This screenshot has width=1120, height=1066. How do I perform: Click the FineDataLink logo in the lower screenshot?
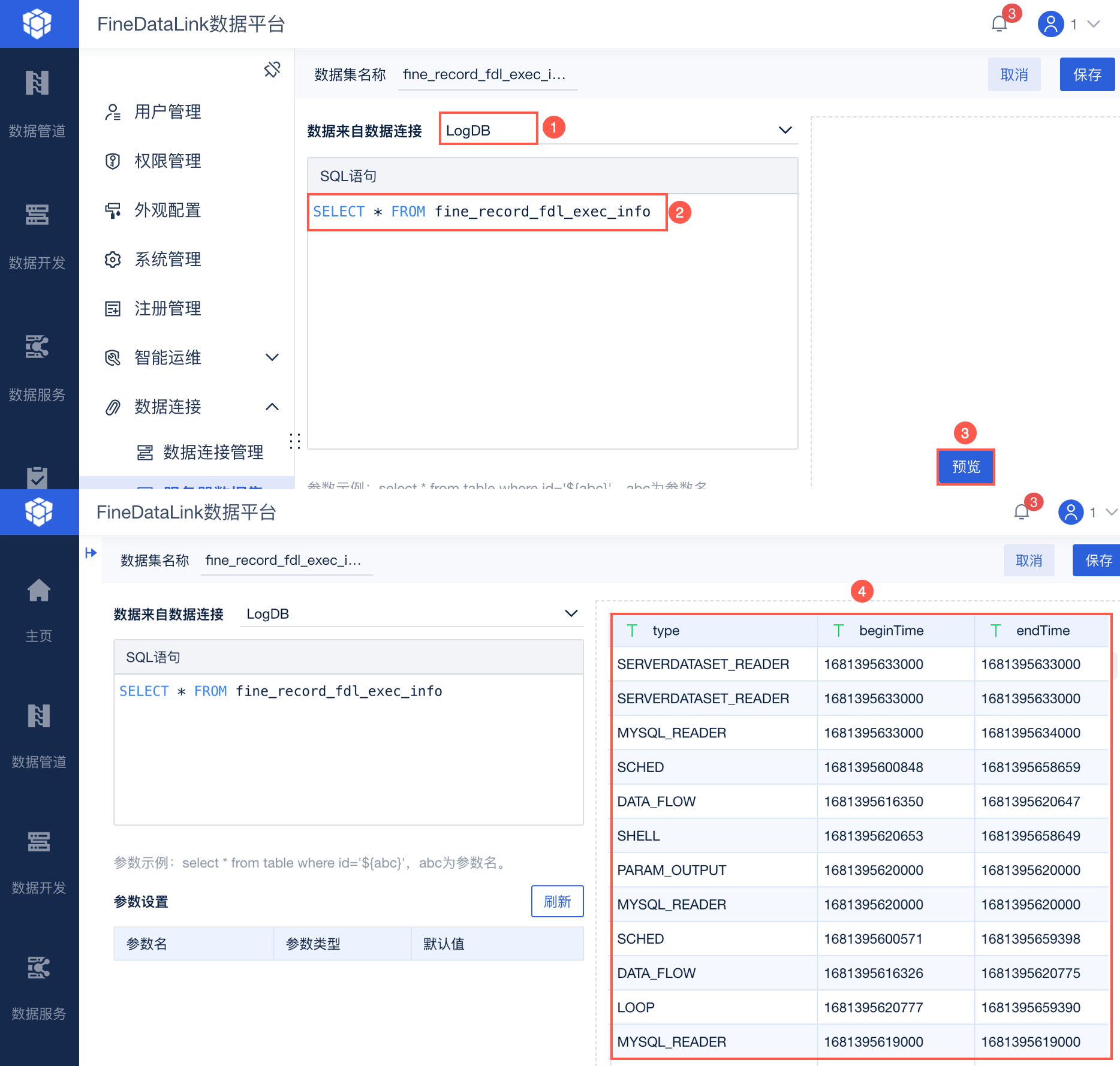[39, 512]
